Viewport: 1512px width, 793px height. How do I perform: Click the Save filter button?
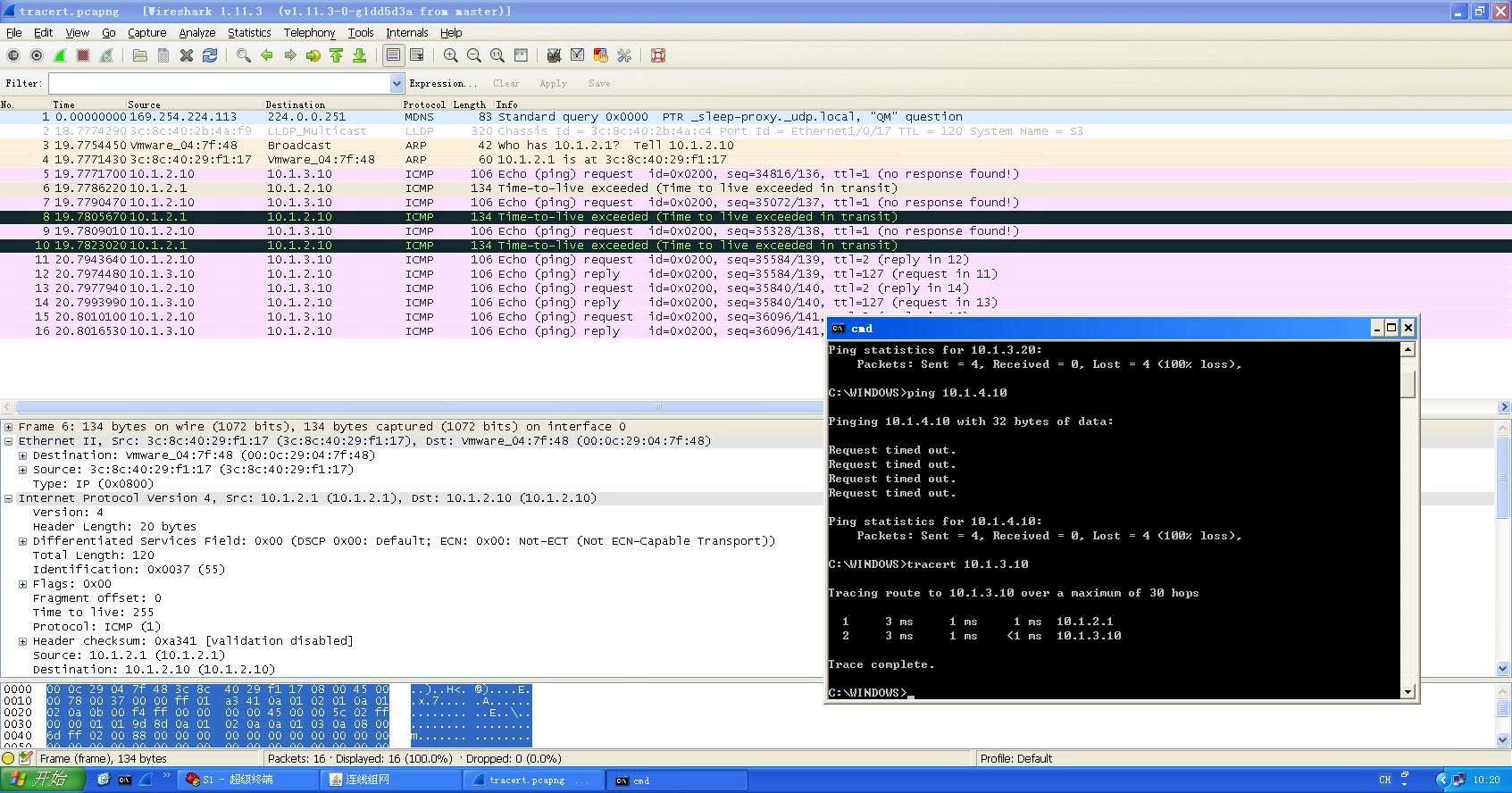599,83
